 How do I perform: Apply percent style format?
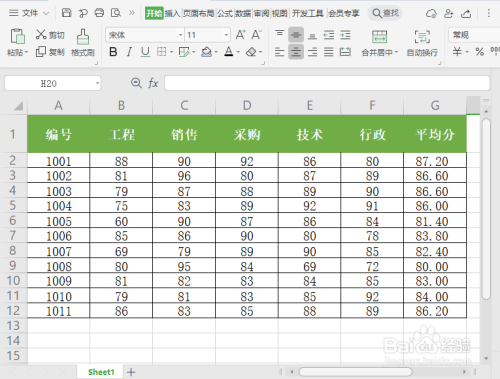480,52
